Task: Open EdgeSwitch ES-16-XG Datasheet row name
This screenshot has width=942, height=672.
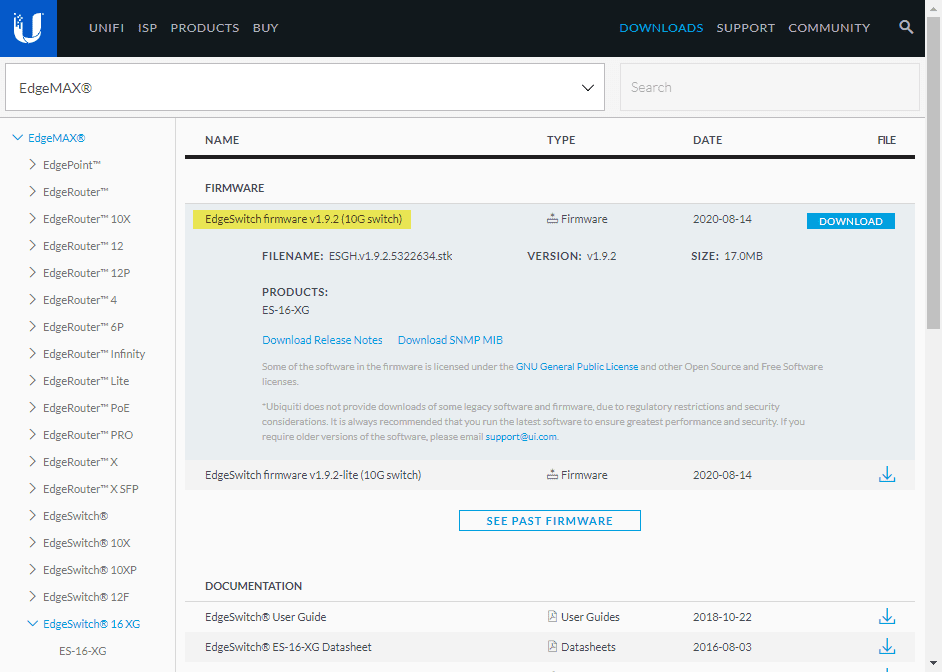Action: [x=288, y=647]
